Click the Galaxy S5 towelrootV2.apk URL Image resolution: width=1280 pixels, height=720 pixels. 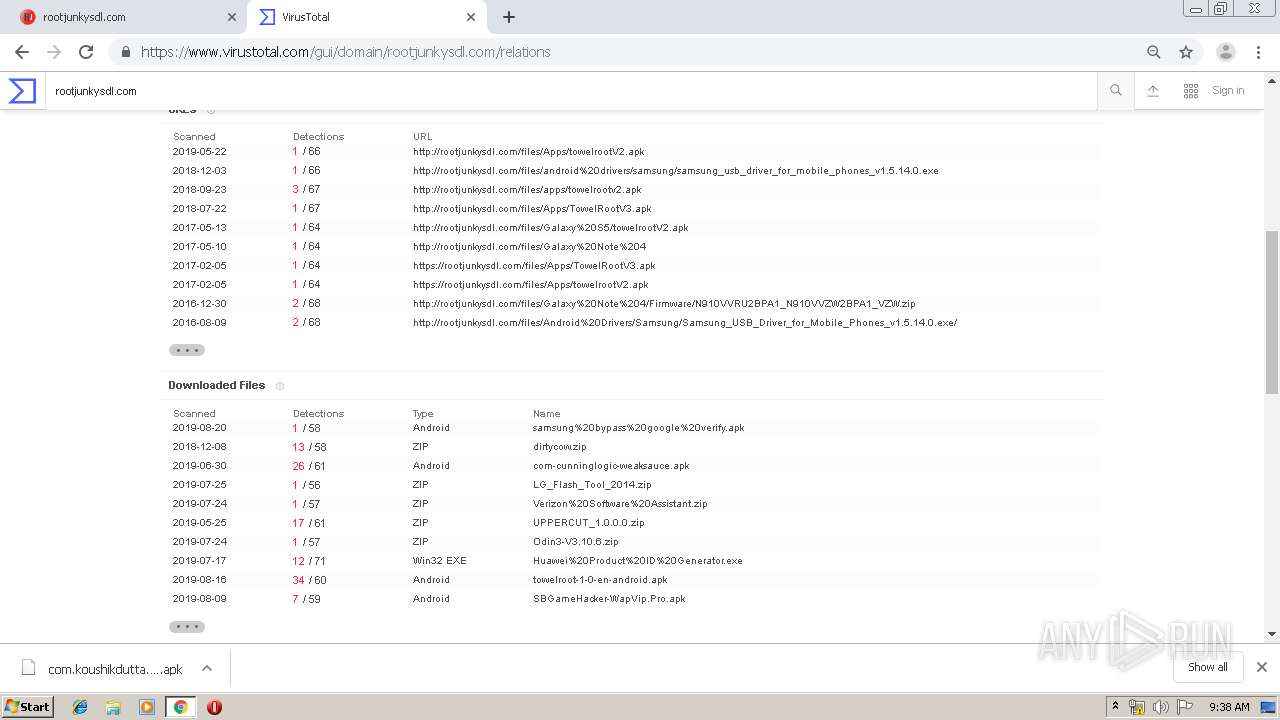[x=551, y=228]
